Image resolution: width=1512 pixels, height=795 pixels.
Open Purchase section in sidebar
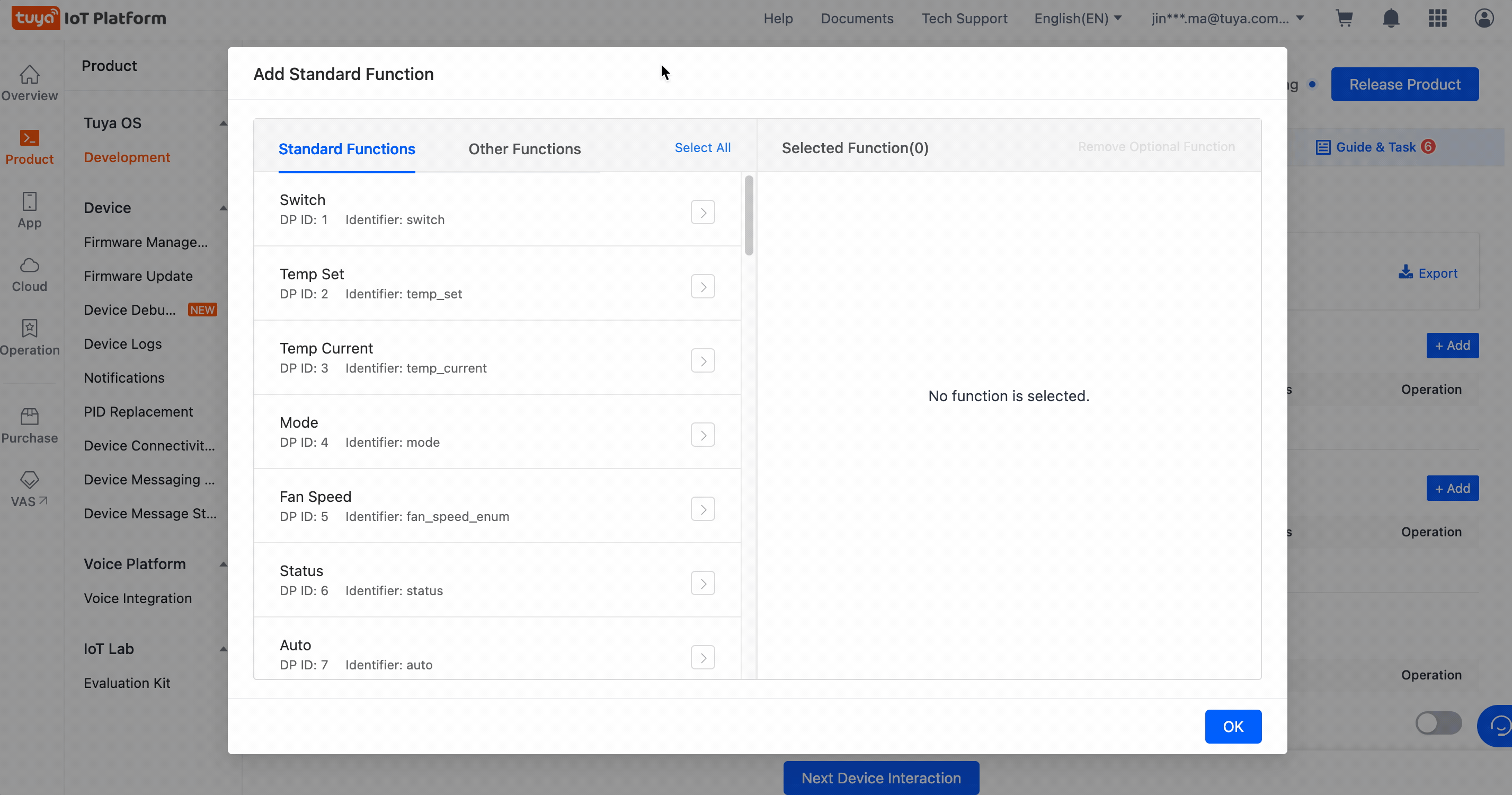(29, 426)
